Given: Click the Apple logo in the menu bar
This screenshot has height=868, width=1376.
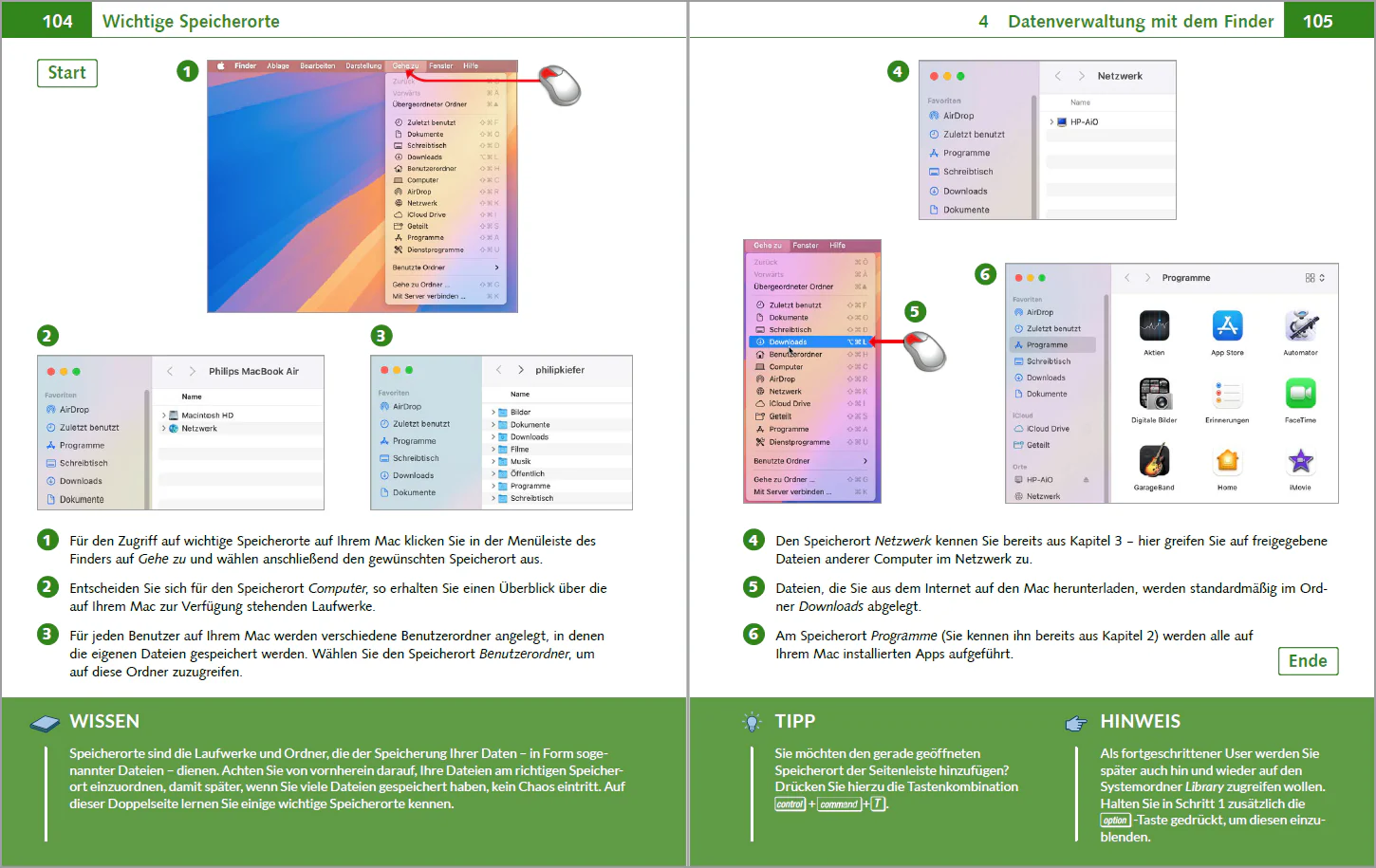Looking at the screenshot, I should click(221, 66).
